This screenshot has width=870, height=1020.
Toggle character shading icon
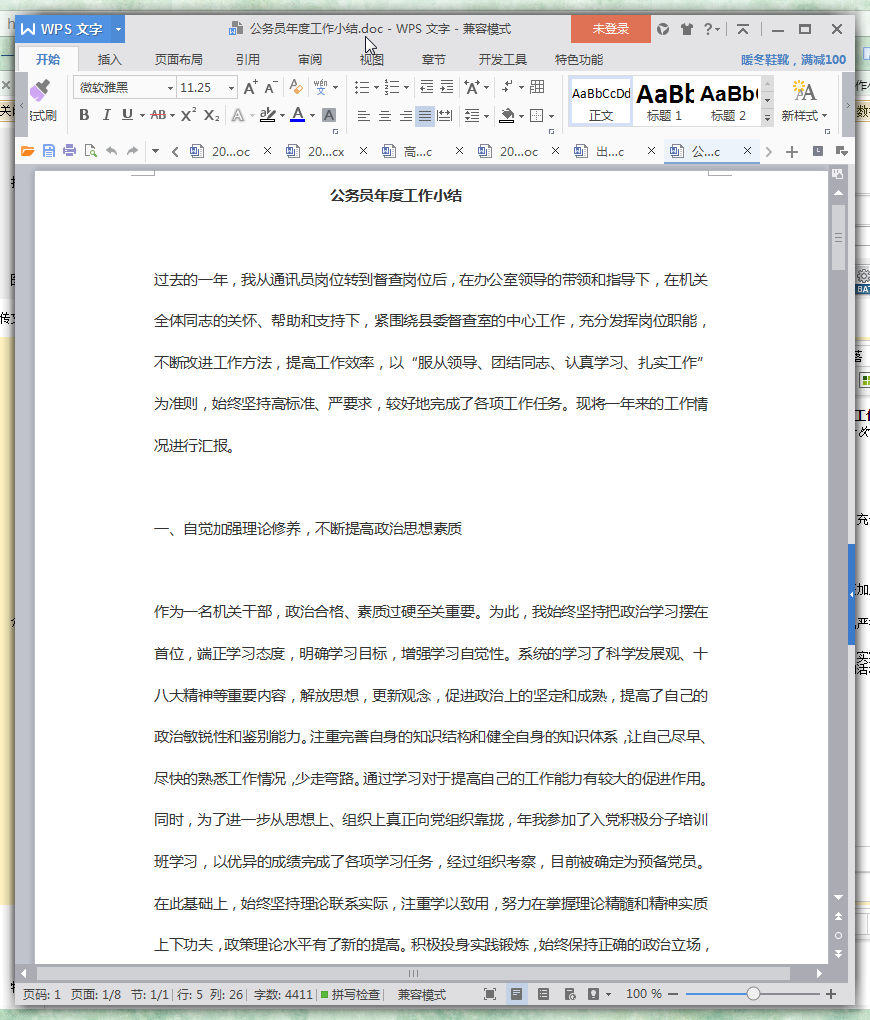[x=329, y=115]
